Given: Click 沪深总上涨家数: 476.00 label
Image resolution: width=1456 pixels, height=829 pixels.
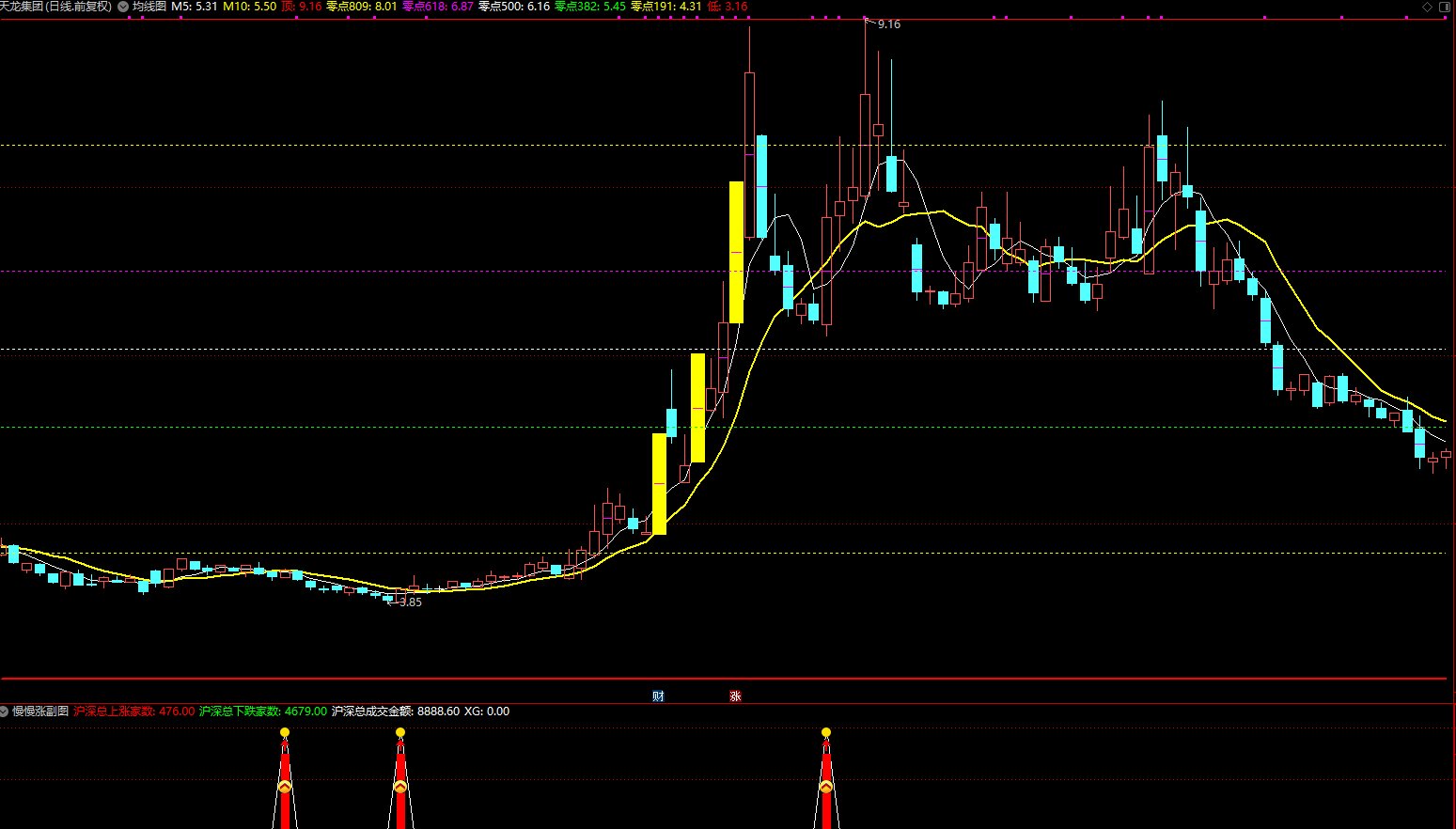Looking at the screenshot, I should (134, 712).
